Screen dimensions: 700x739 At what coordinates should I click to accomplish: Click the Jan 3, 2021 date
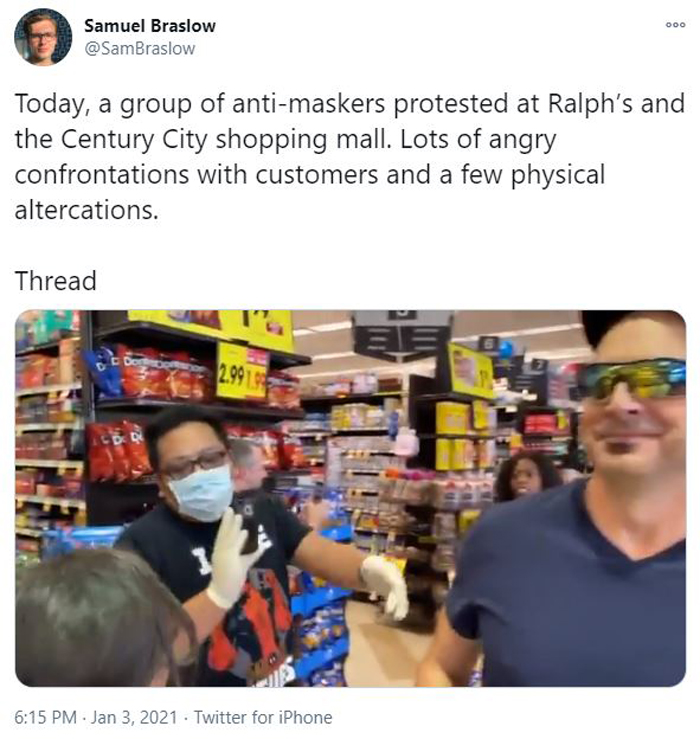pos(134,717)
